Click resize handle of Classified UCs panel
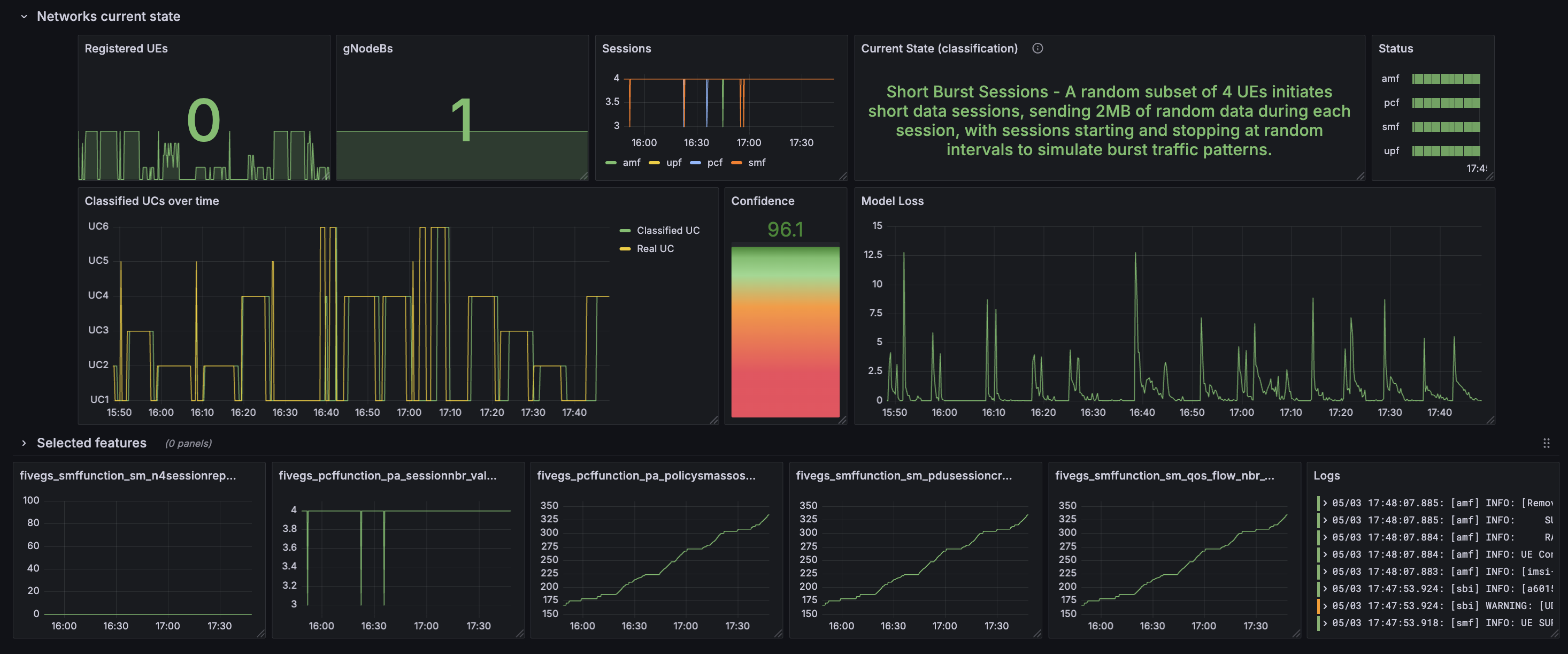Screen dimensions: 1568x654 click(714, 420)
